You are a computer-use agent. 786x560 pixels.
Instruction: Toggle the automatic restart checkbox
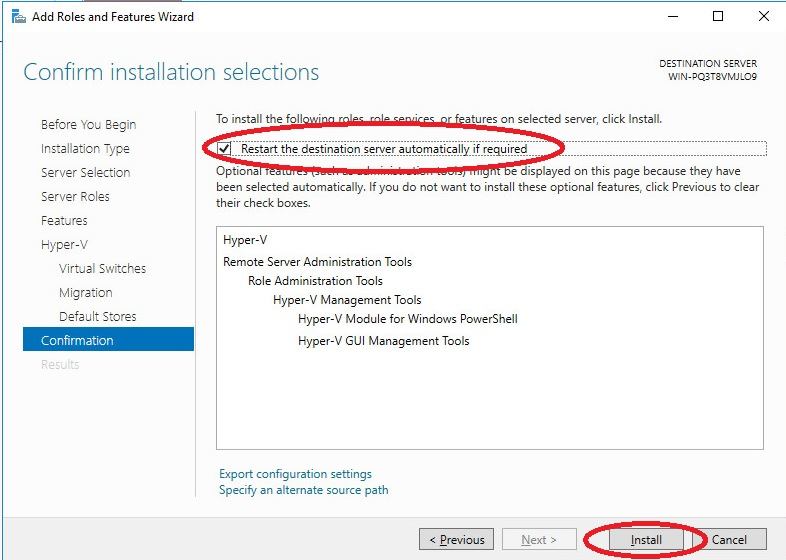[x=224, y=149]
